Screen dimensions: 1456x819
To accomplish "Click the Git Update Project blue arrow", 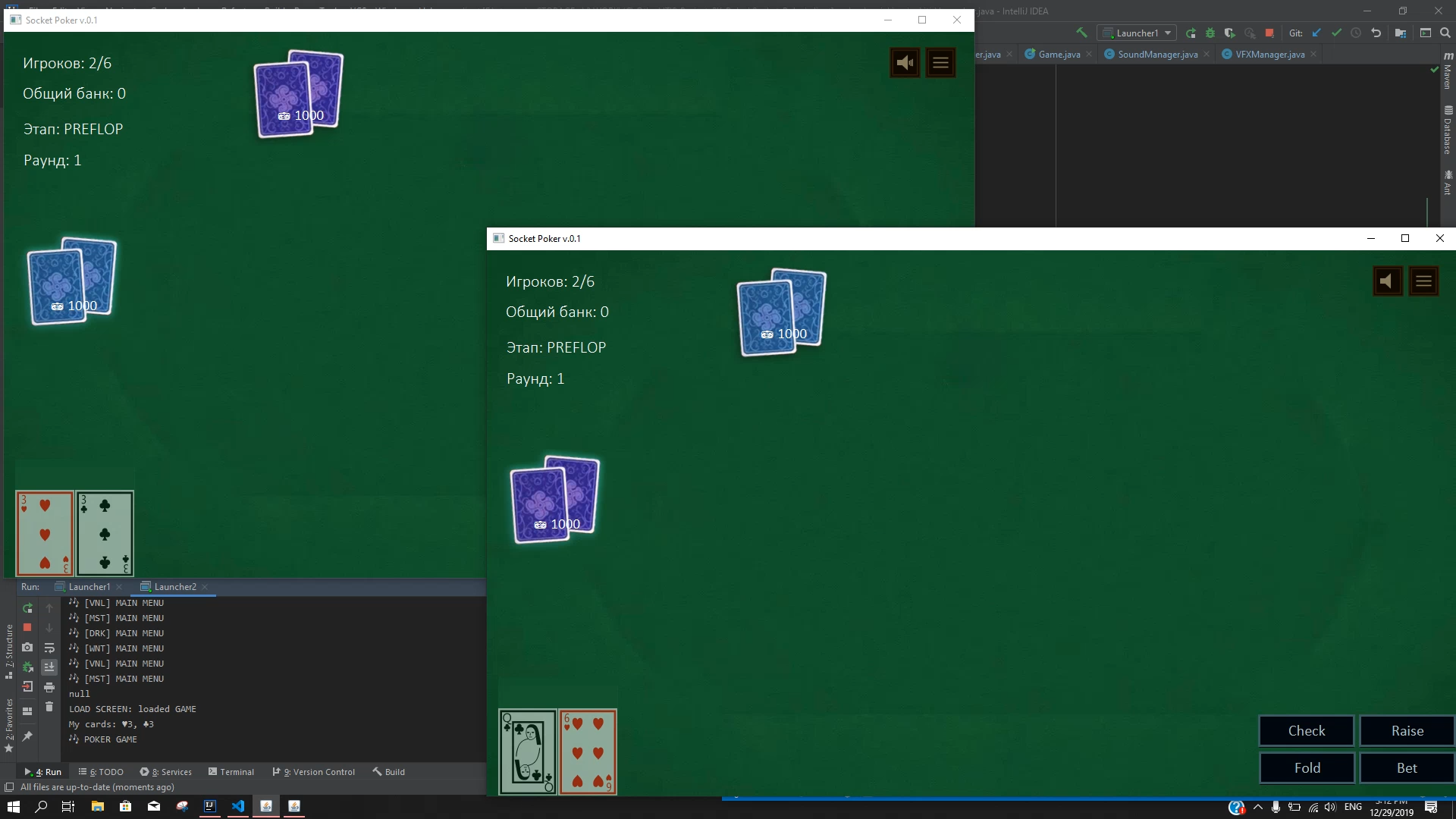I will coord(1316,33).
